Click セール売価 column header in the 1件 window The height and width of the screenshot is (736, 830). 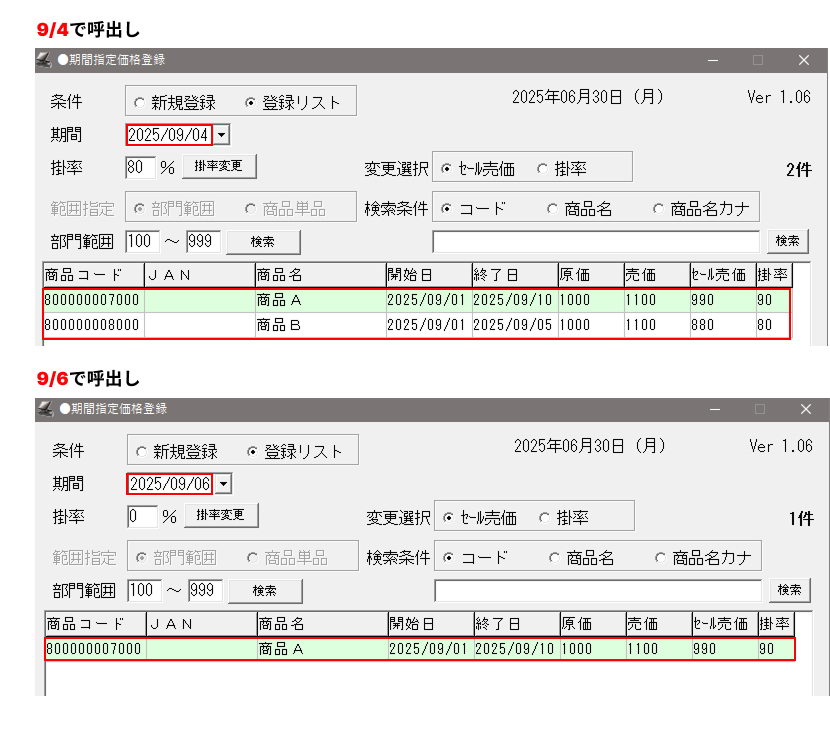pyautogui.click(x=723, y=624)
